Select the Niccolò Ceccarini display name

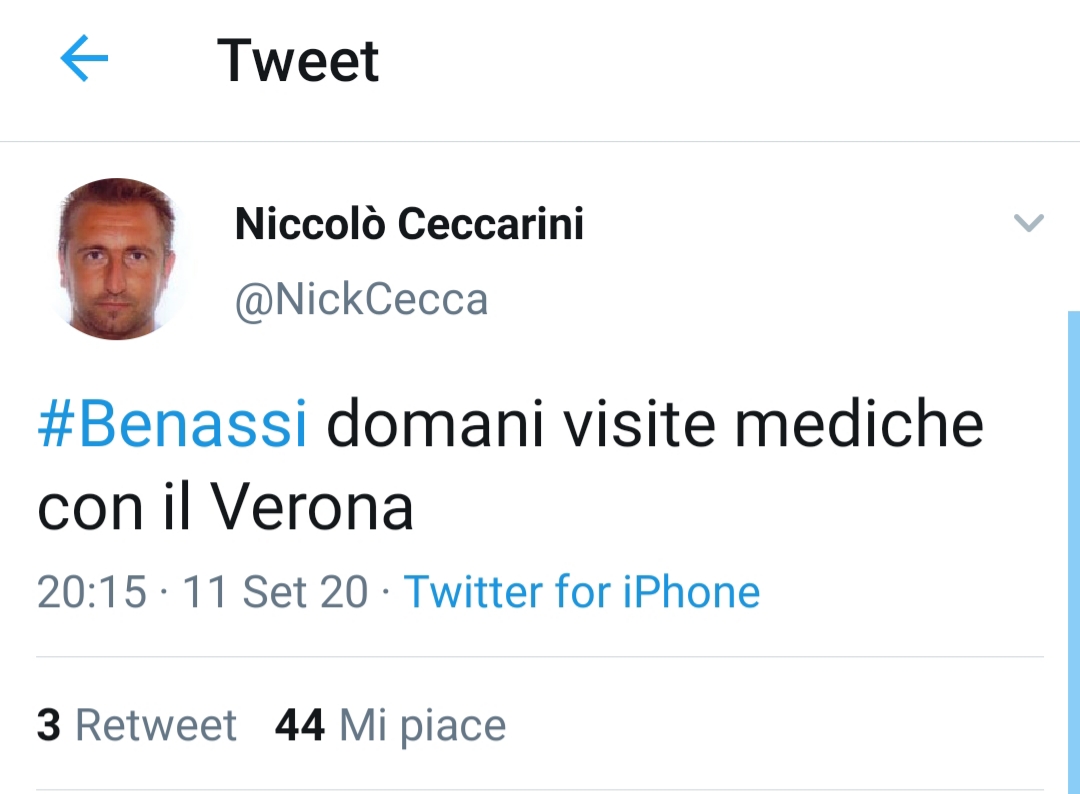tap(409, 223)
